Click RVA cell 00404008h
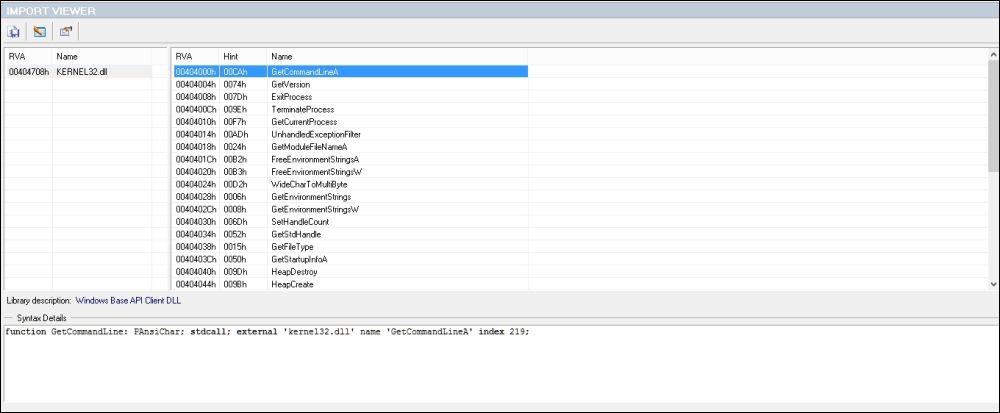Image resolution: width=1000 pixels, height=413 pixels. coord(196,97)
